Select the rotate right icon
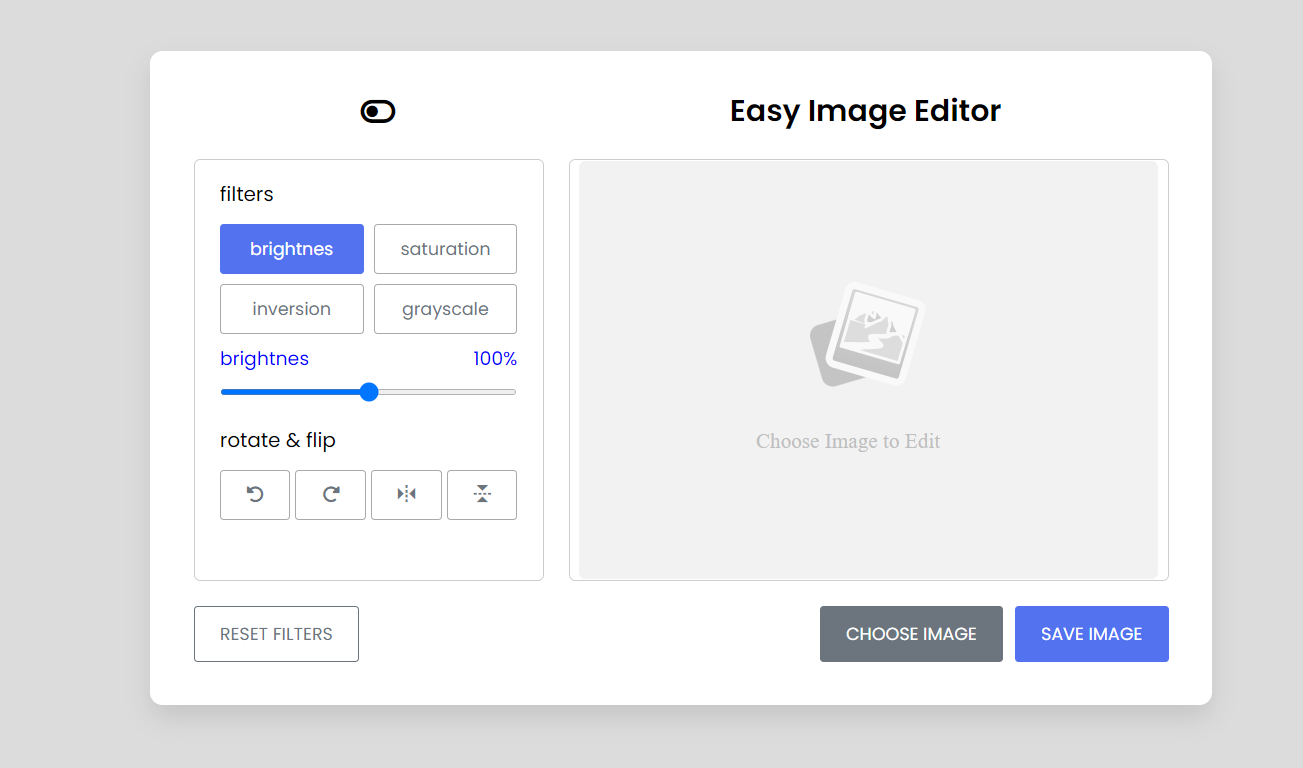 click(x=330, y=494)
